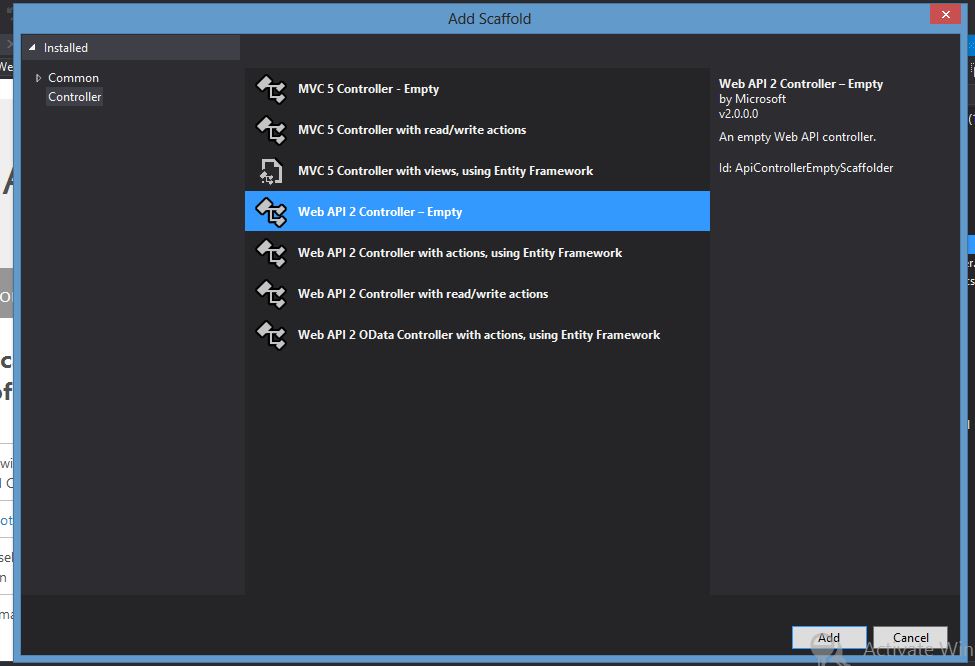Click the details heading Web API 2 Controller – Empty
975x666 pixels.
coord(801,84)
